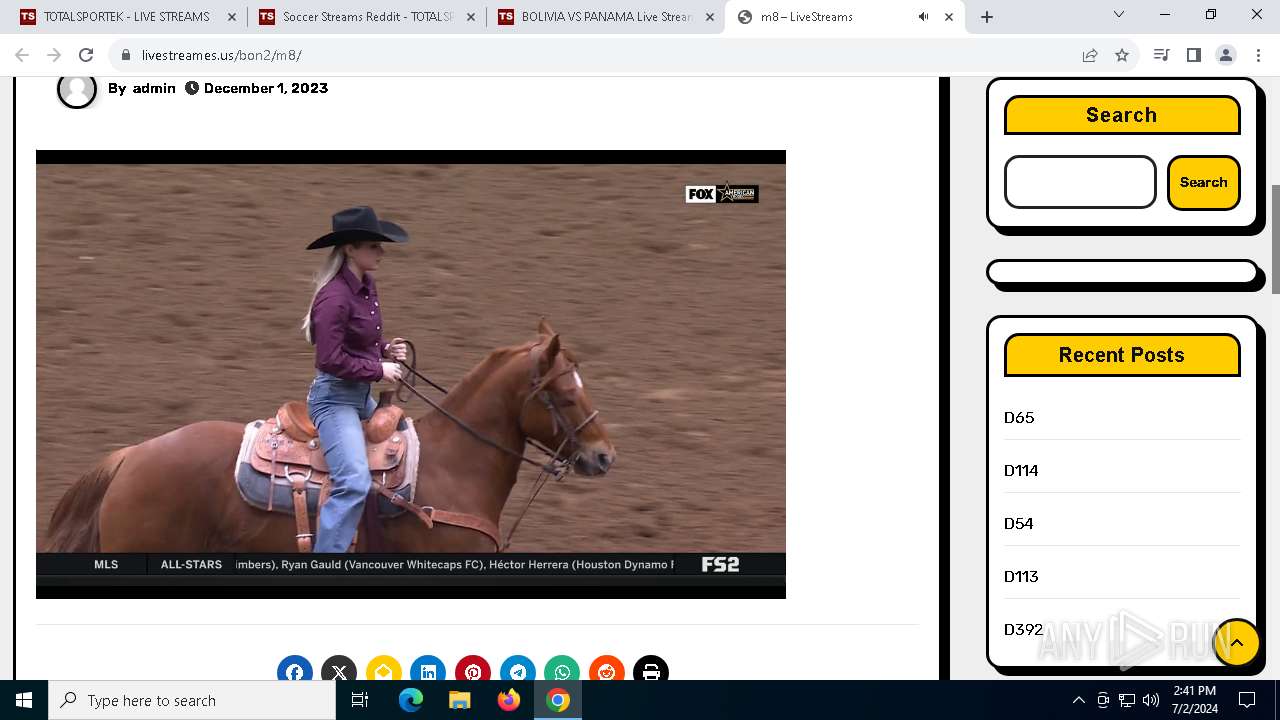Screen dimensions: 1280x720
Task: Go back to the previous page
Action: [x=22, y=55]
